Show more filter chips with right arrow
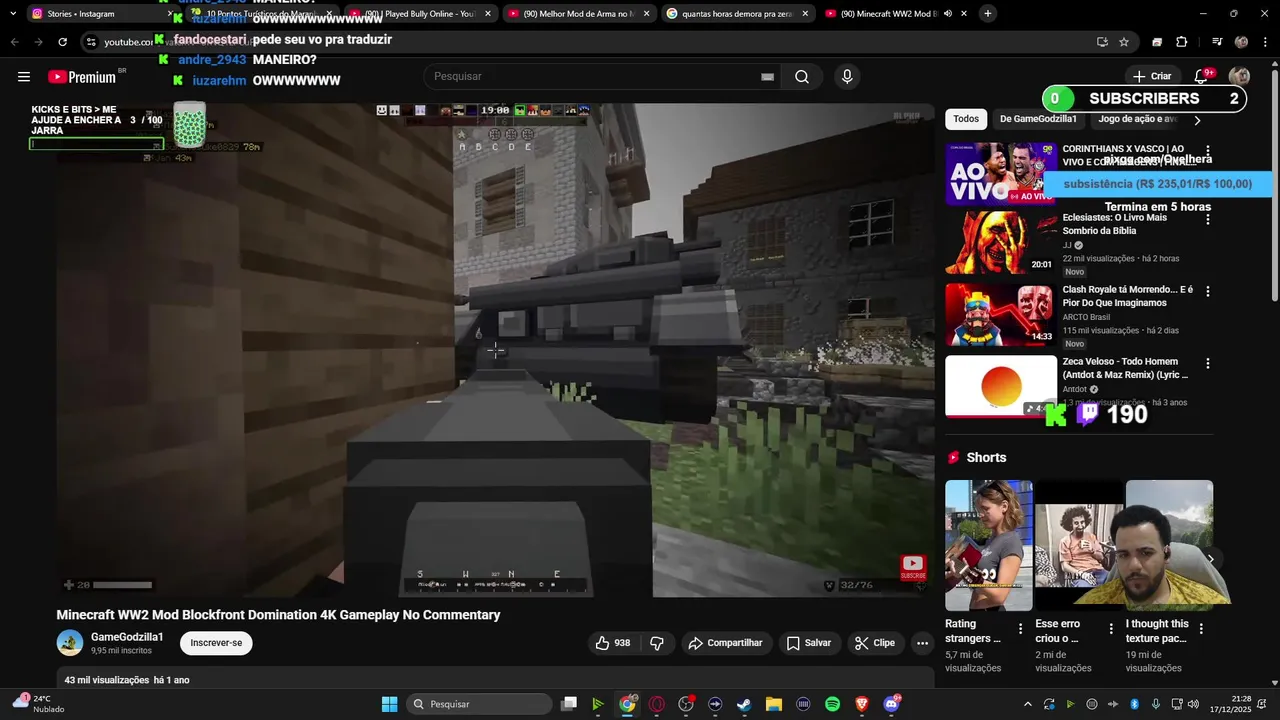Screen dimensions: 1280x720 click(x=1197, y=120)
